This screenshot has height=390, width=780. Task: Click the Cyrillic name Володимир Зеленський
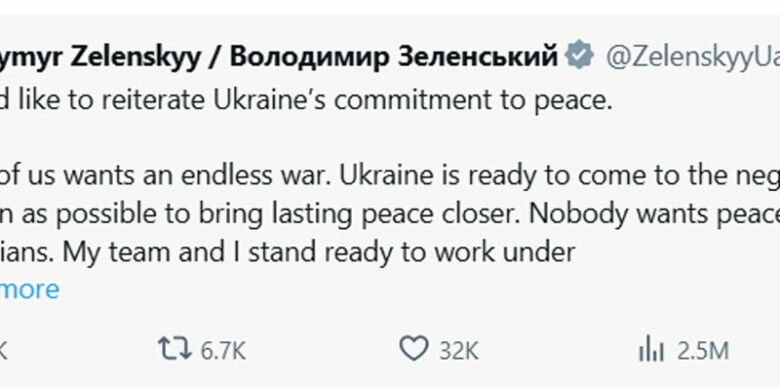pos(393,57)
